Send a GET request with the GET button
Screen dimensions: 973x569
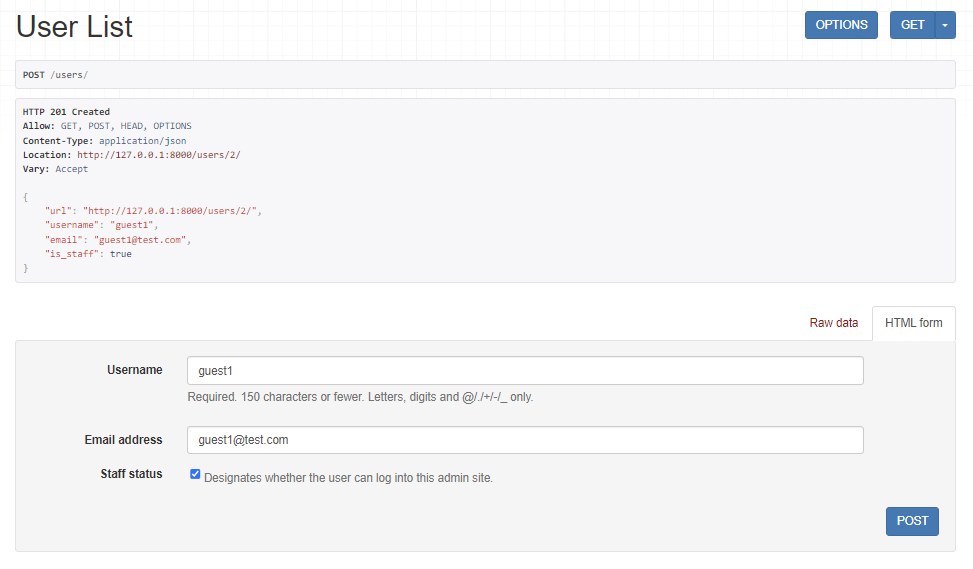click(x=912, y=25)
